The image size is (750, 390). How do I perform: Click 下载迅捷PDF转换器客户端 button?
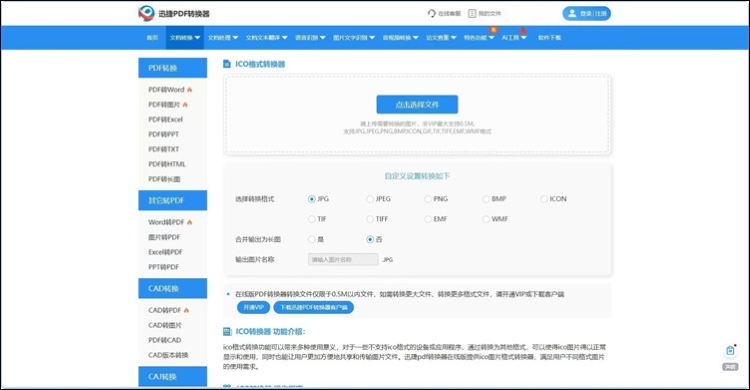pyautogui.click(x=314, y=307)
